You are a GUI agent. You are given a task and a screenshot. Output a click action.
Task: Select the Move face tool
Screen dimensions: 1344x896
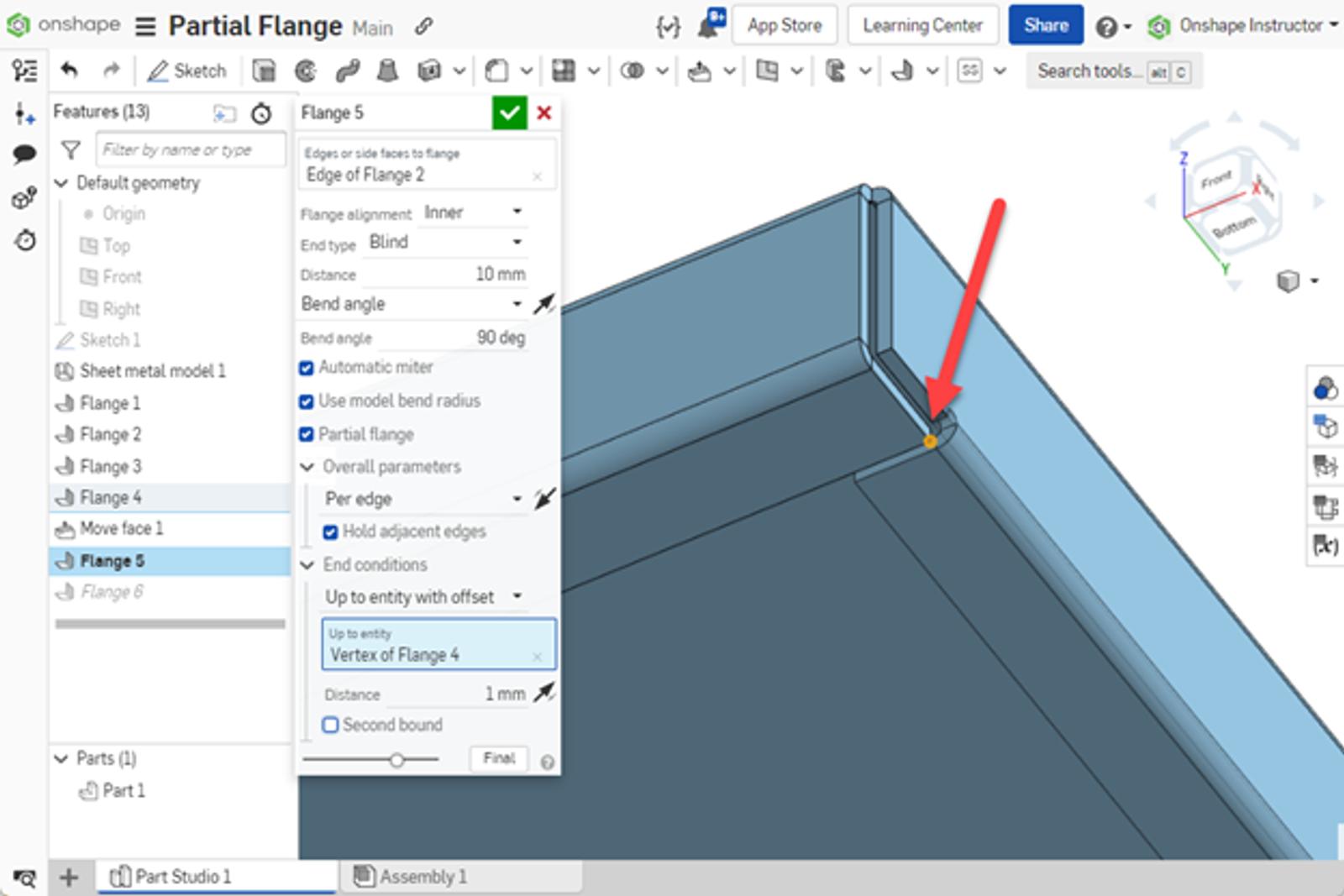pyautogui.click(x=699, y=71)
